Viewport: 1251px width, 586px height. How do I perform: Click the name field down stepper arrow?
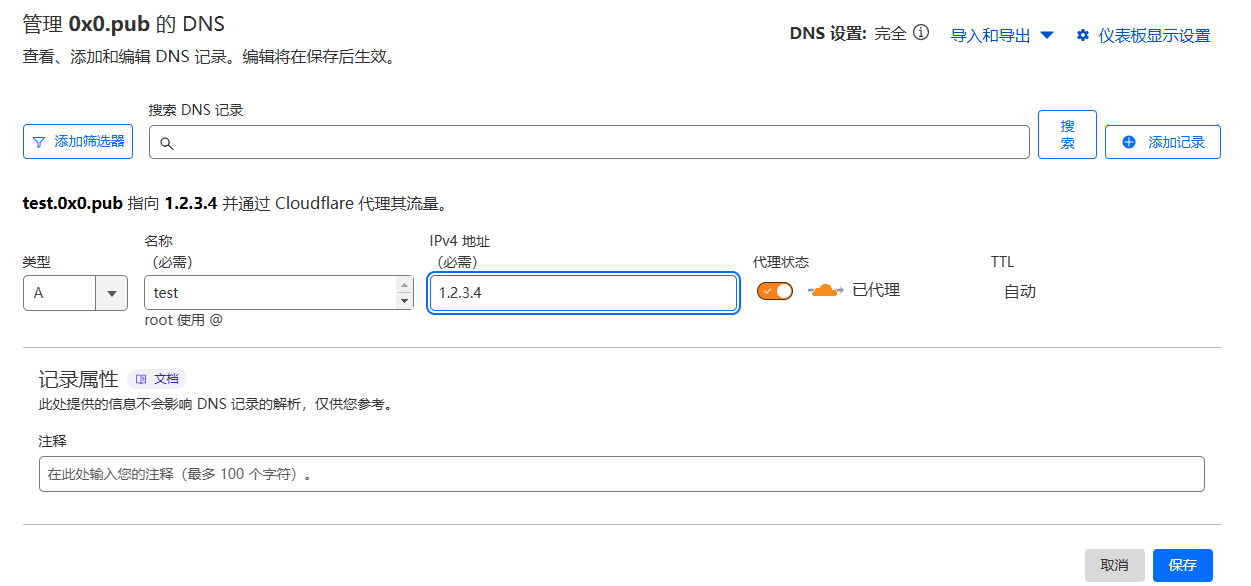[x=404, y=301]
